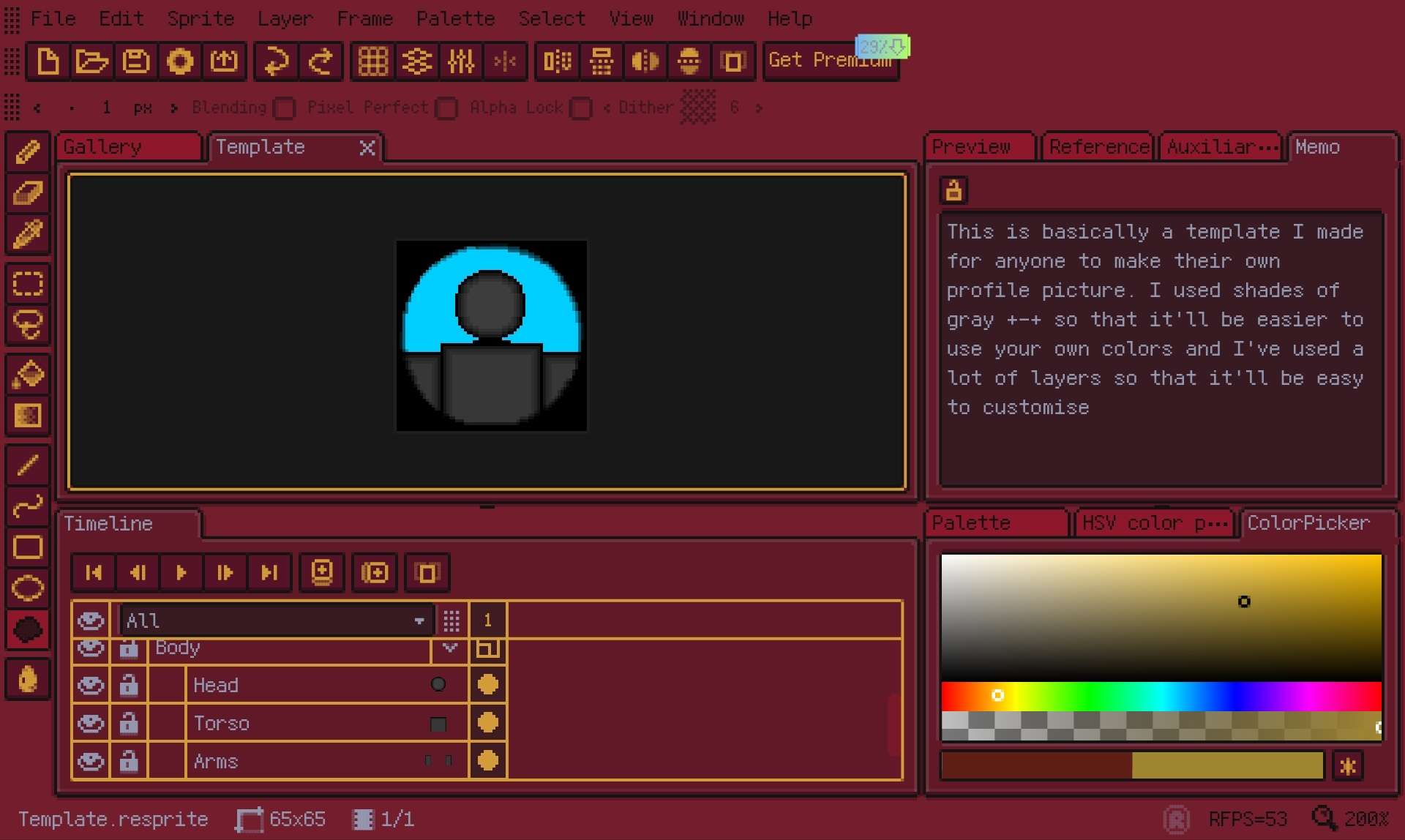The height and width of the screenshot is (840, 1405).
Task: Open the Palette menu
Action: (455, 18)
